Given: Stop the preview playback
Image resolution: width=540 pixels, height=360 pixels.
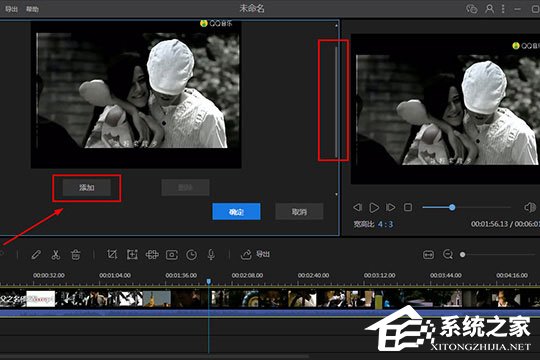Looking at the screenshot, I should click(x=408, y=207).
